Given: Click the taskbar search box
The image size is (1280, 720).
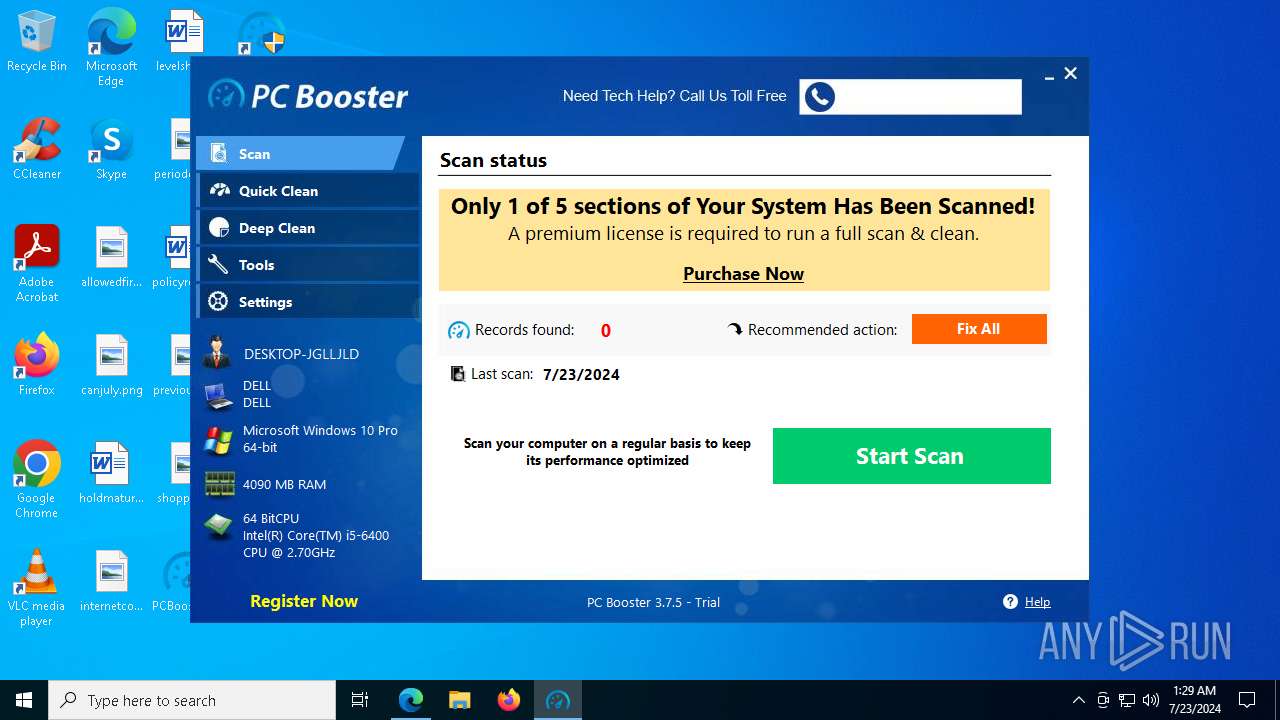Looking at the screenshot, I should (x=192, y=700).
